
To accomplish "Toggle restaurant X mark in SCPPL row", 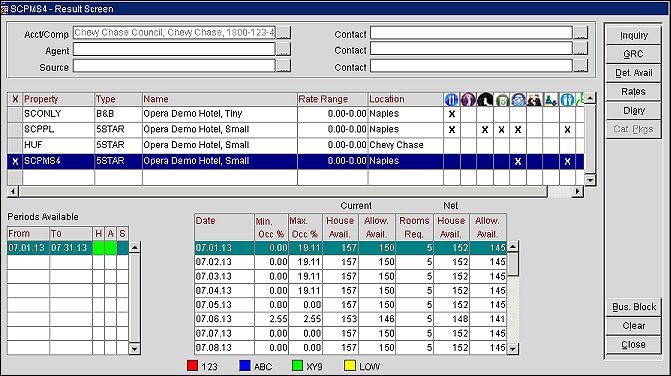I will click(x=451, y=130).
